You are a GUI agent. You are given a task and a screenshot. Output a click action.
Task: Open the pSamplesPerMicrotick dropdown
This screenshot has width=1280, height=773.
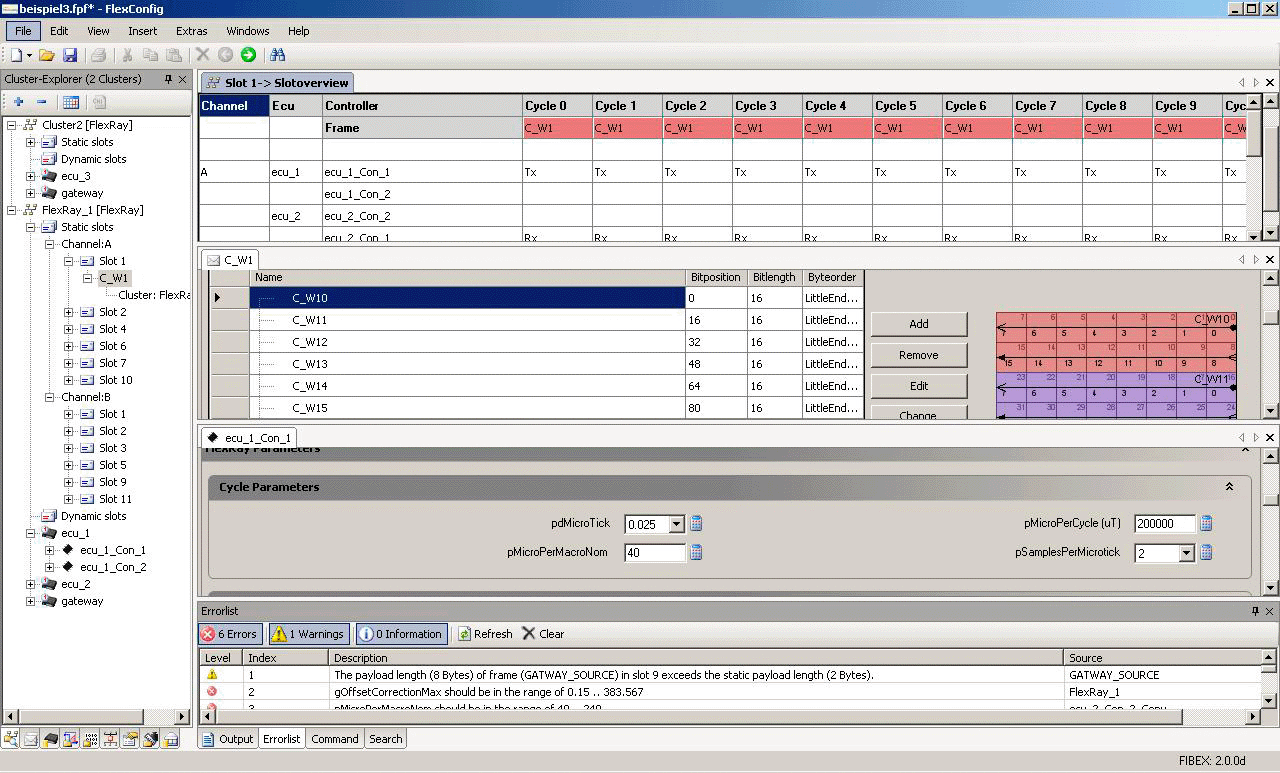pos(1186,553)
